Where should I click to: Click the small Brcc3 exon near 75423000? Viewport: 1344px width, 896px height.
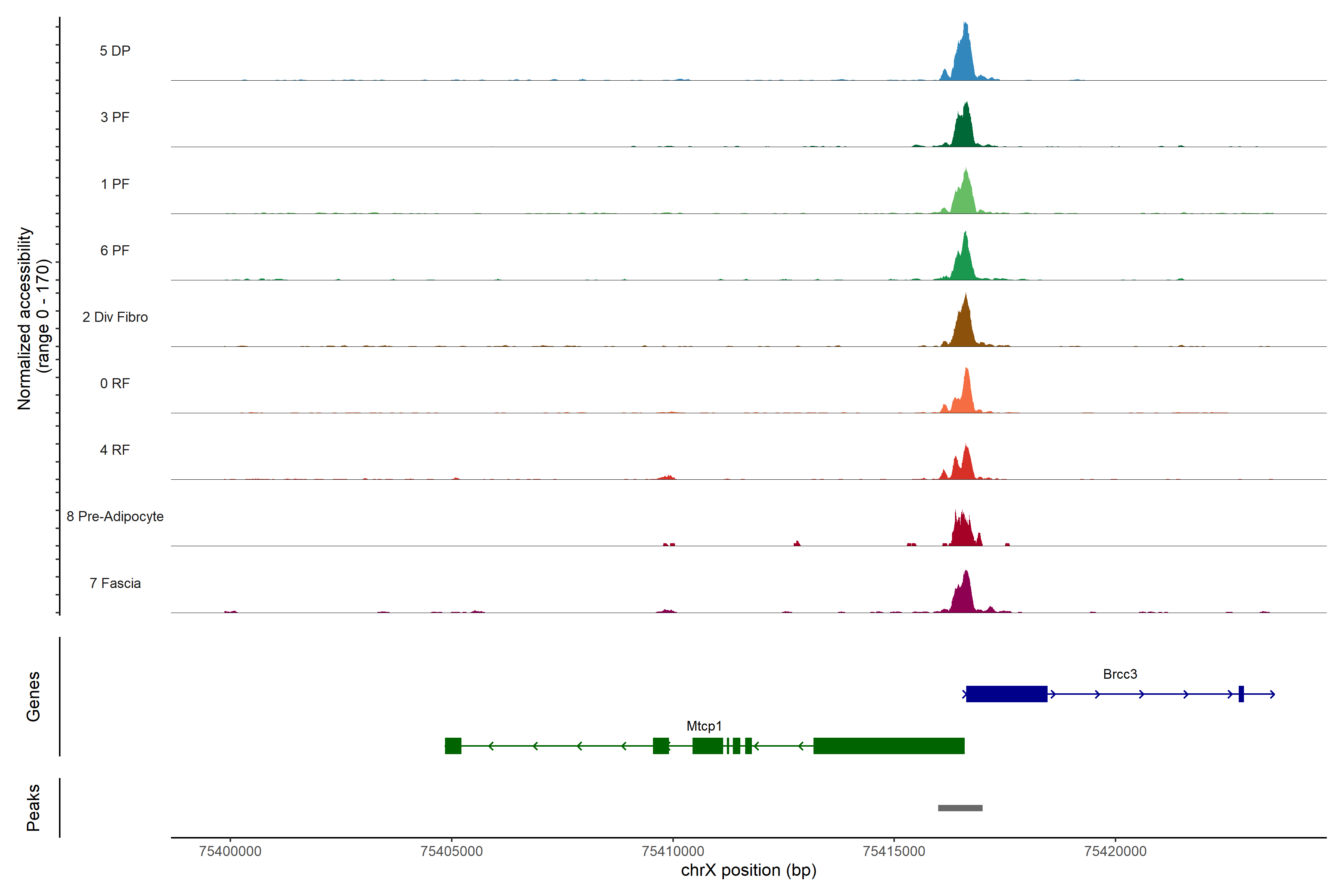click(x=1241, y=694)
